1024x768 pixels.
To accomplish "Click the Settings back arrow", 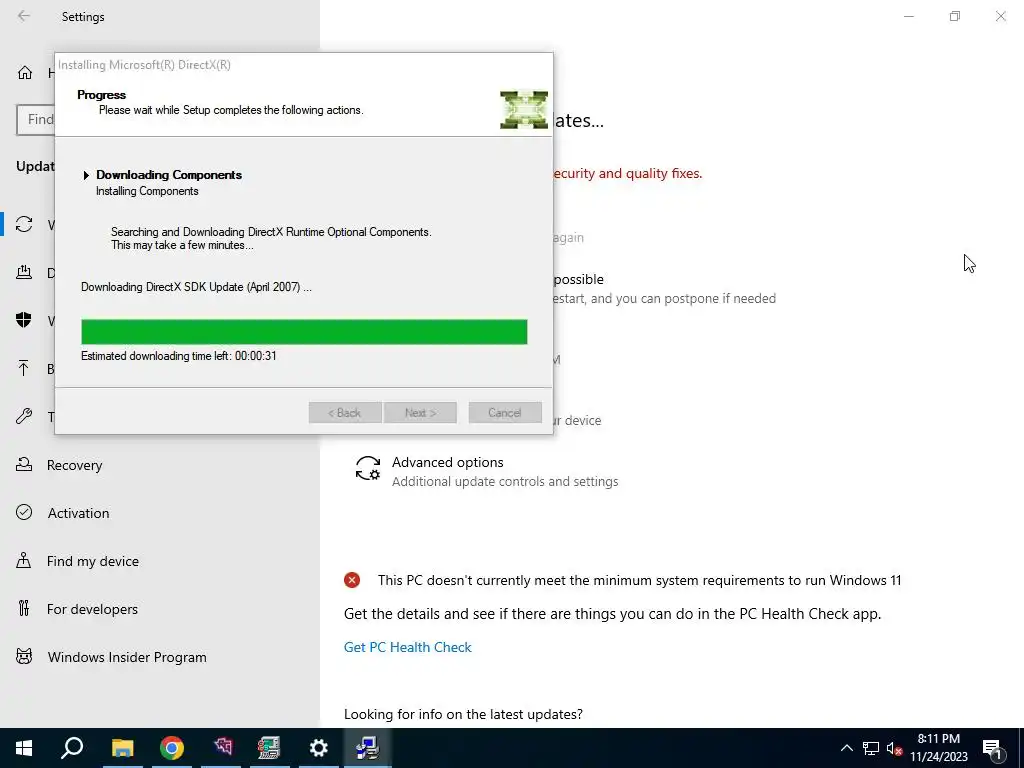I will (x=24, y=16).
